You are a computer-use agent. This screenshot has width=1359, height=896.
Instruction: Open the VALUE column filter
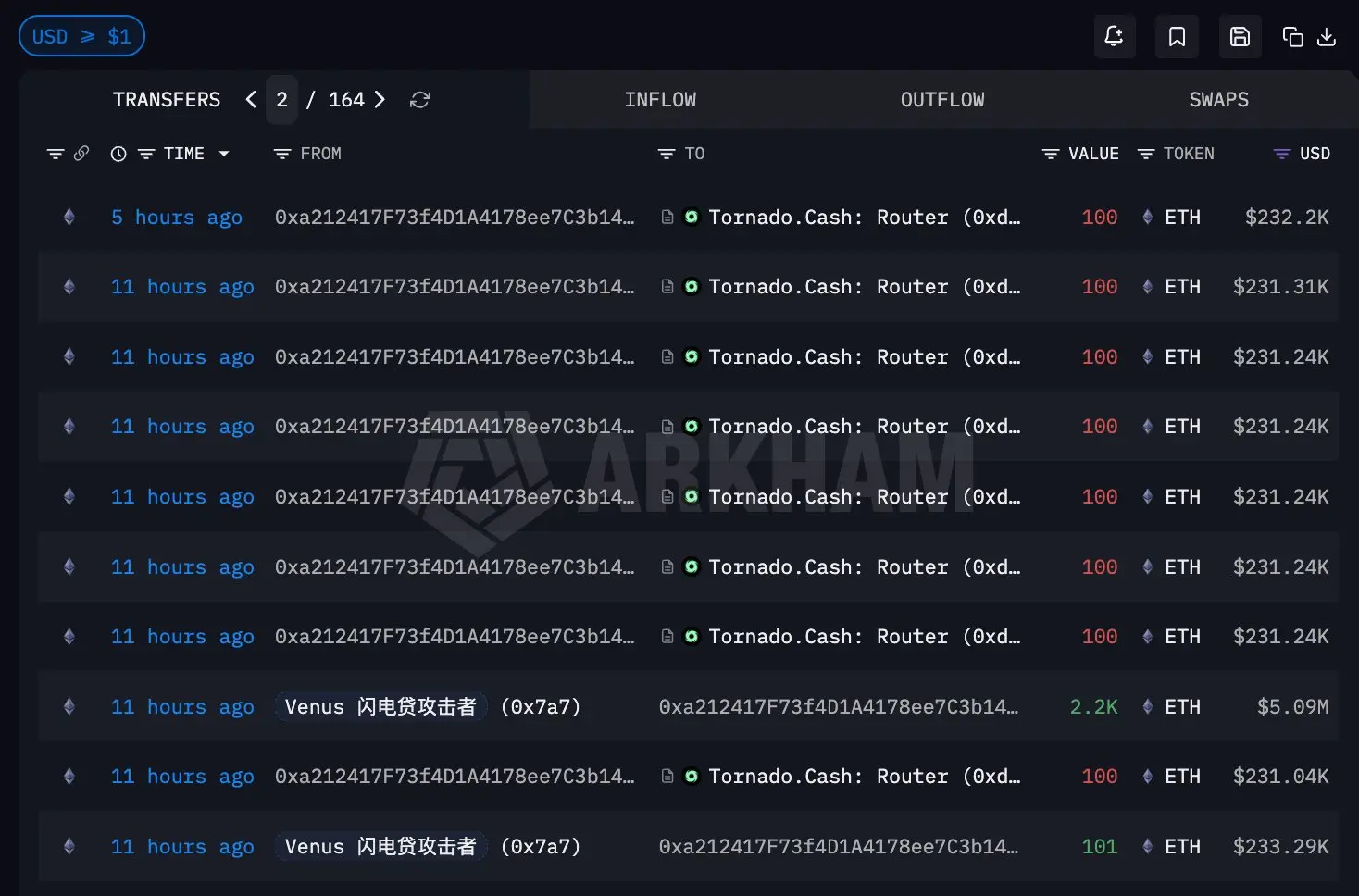click(1049, 154)
